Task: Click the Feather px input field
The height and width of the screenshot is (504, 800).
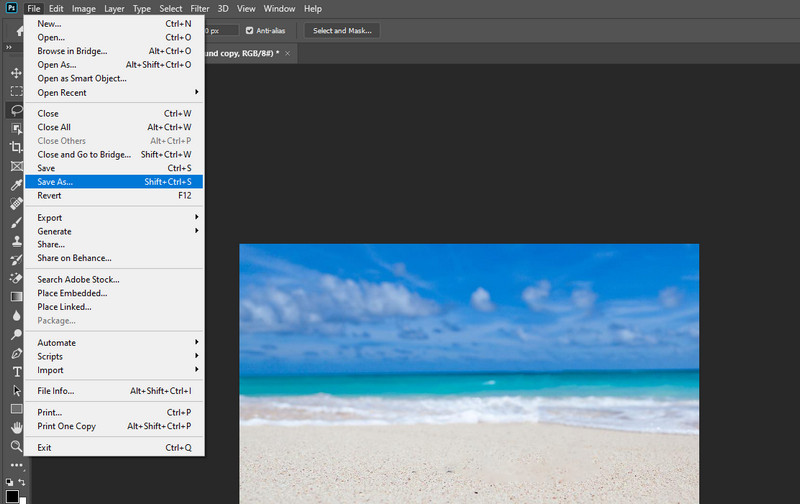Action: (x=222, y=30)
